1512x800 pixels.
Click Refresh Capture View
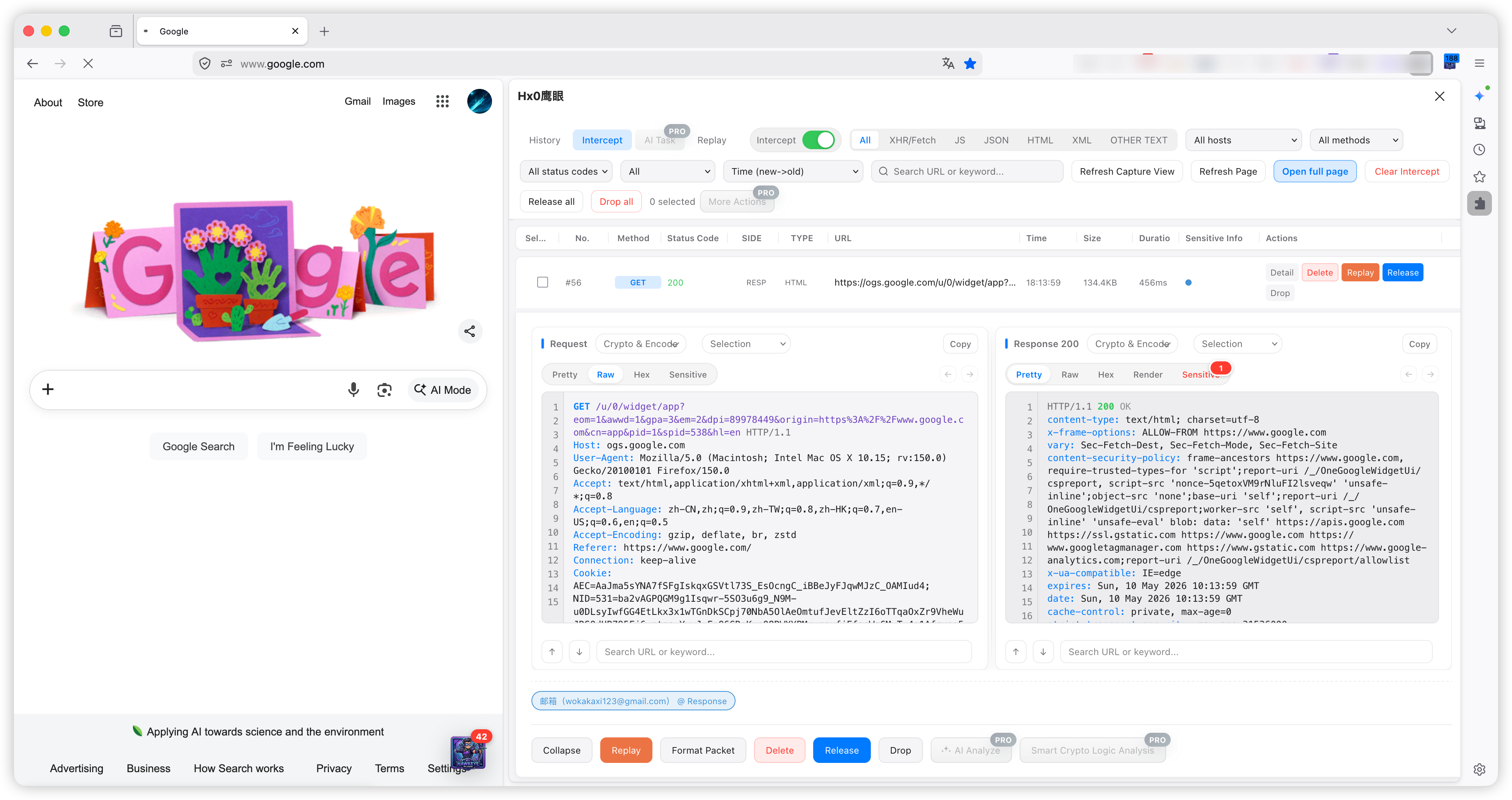pos(1126,171)
